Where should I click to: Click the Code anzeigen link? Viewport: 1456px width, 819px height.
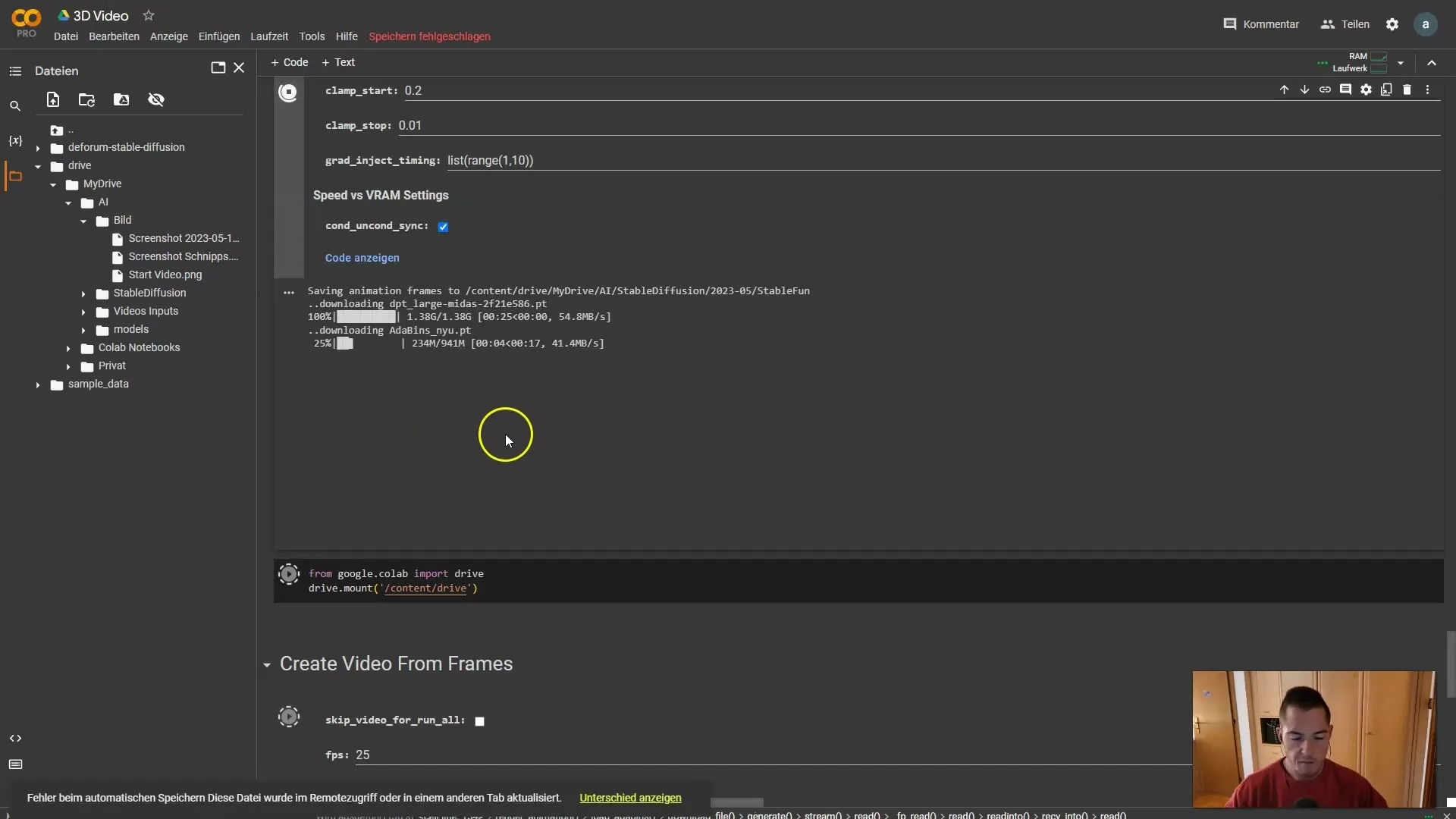(362, 258)
